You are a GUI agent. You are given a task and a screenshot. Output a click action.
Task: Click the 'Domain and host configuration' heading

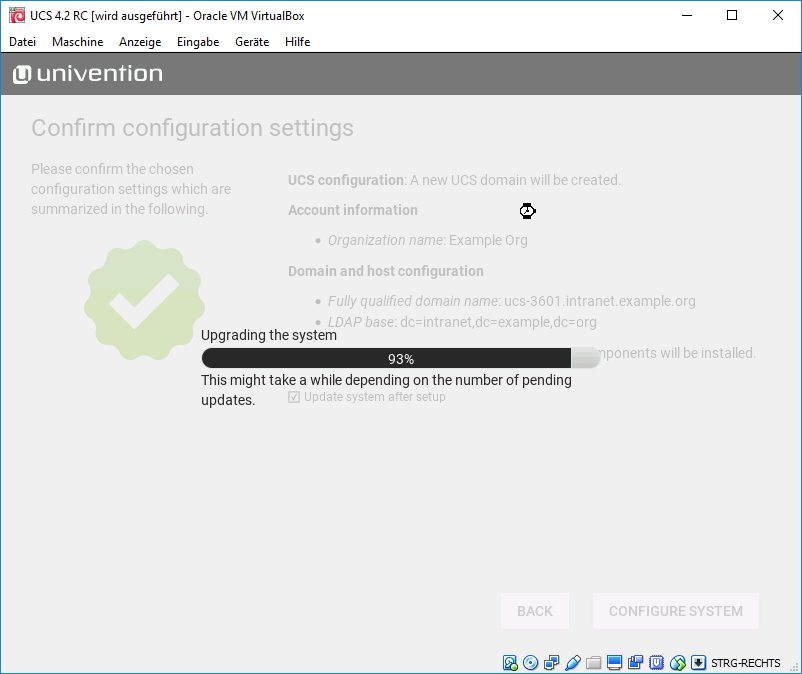[x=386, y=271]
